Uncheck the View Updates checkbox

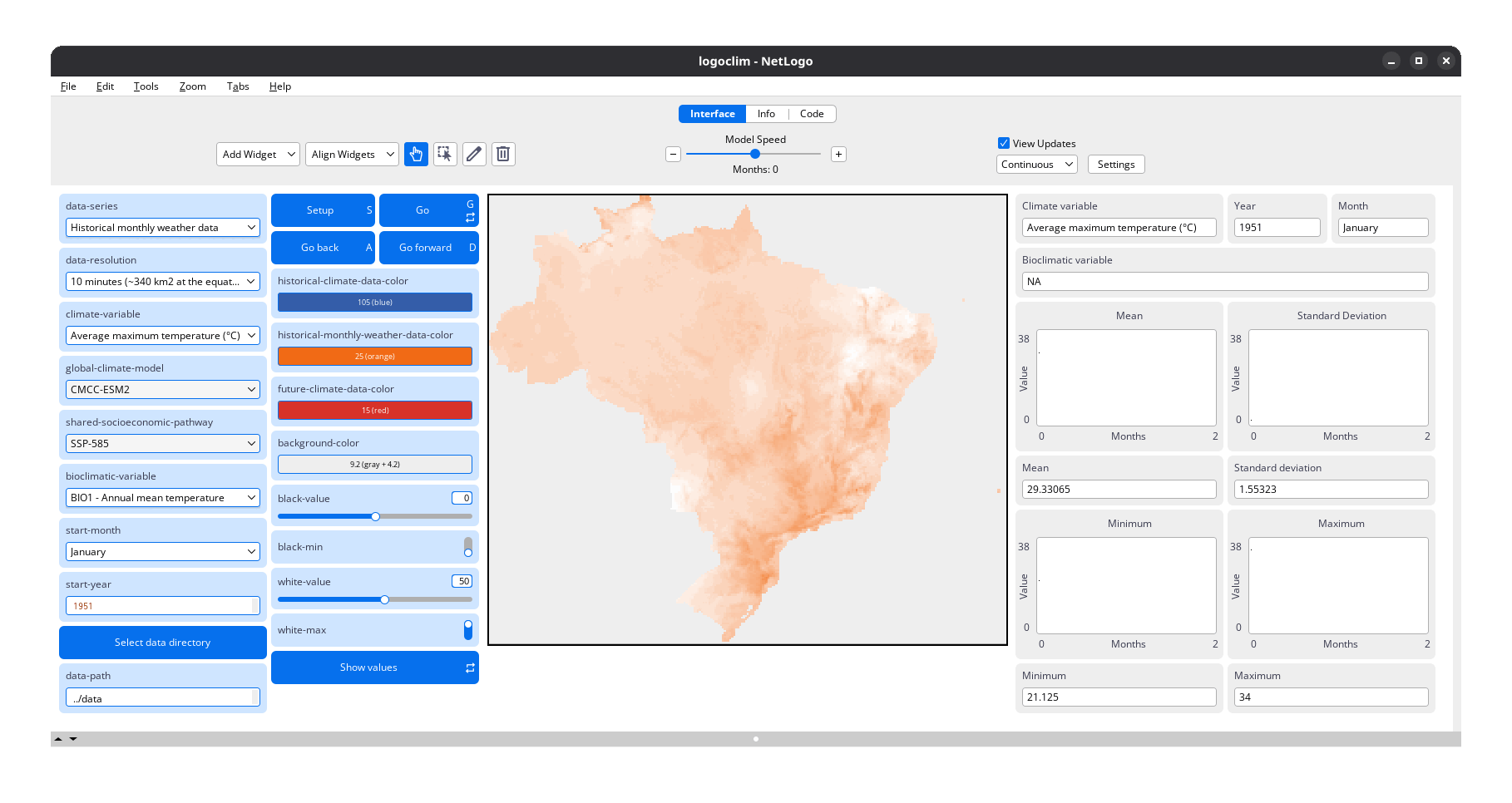pyautogui.click(x=1004, y=143)
